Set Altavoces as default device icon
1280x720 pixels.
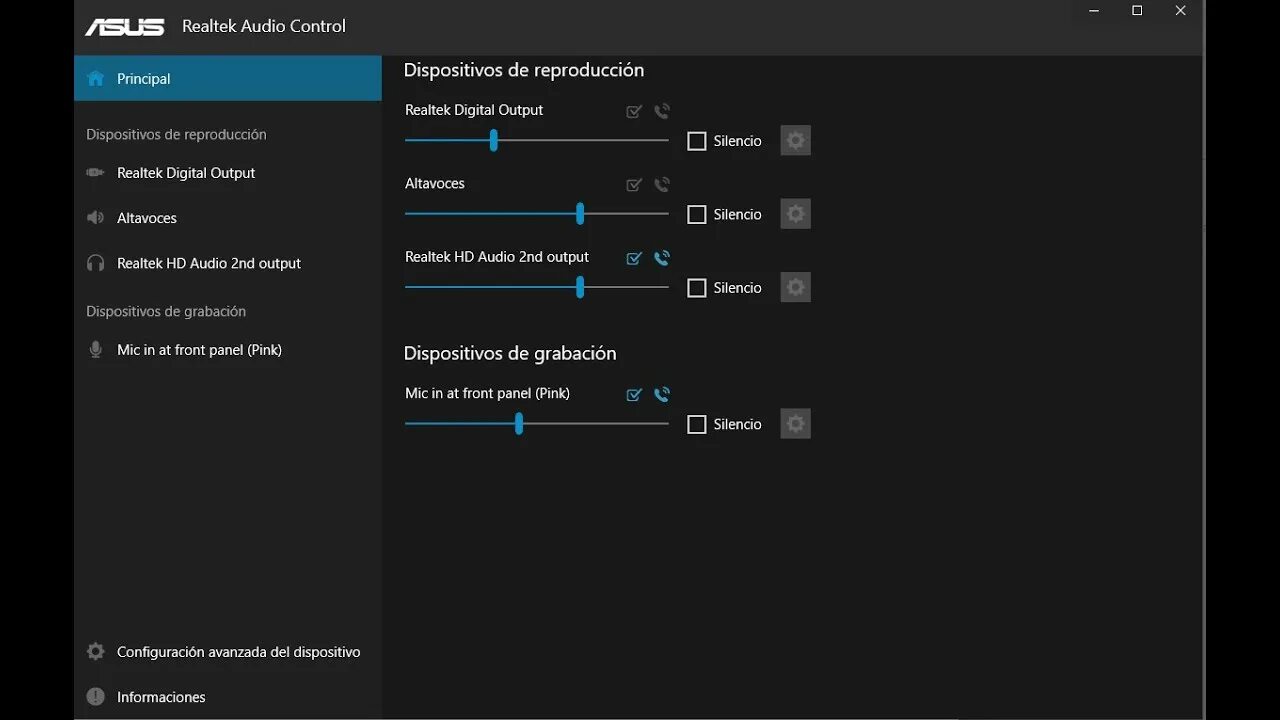(x=634, y=185)
